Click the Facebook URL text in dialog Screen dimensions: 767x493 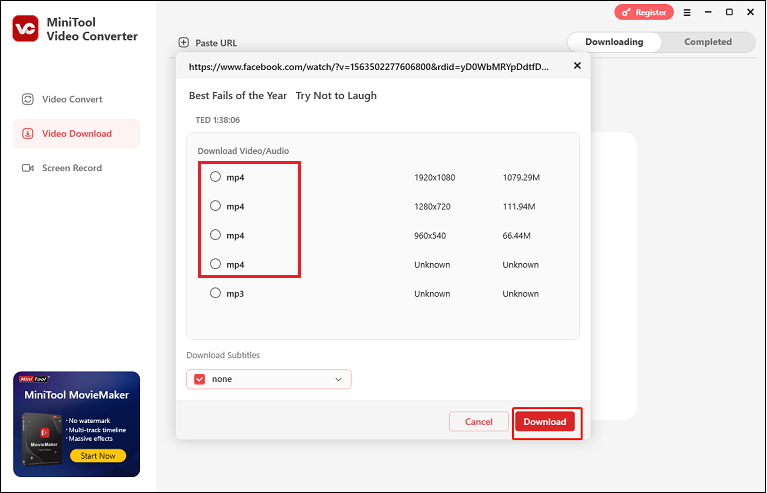[369, 67]
